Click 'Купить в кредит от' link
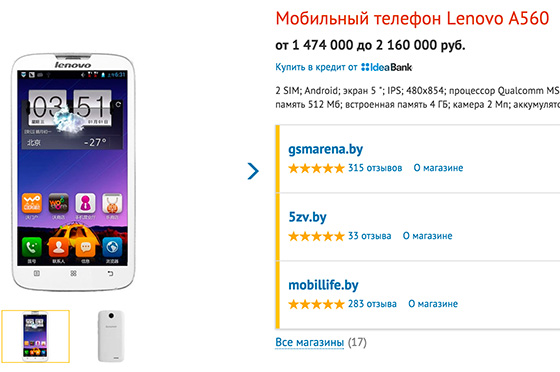Viewport: 560px width, 372px height. click(x=316, y=67)
